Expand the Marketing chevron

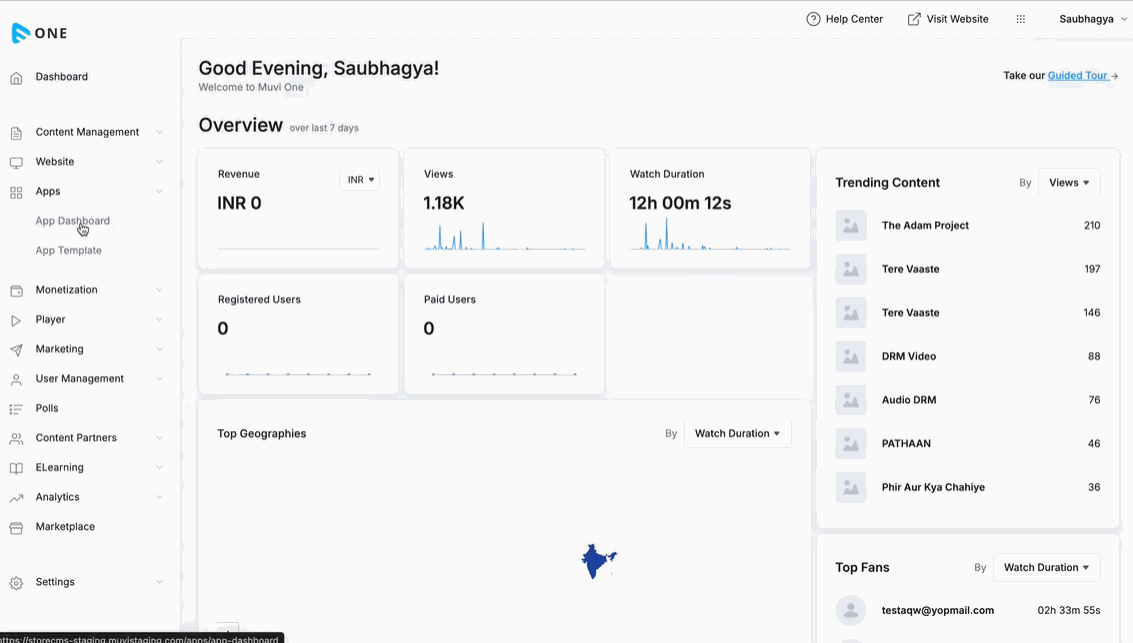(x=160, y=349)
